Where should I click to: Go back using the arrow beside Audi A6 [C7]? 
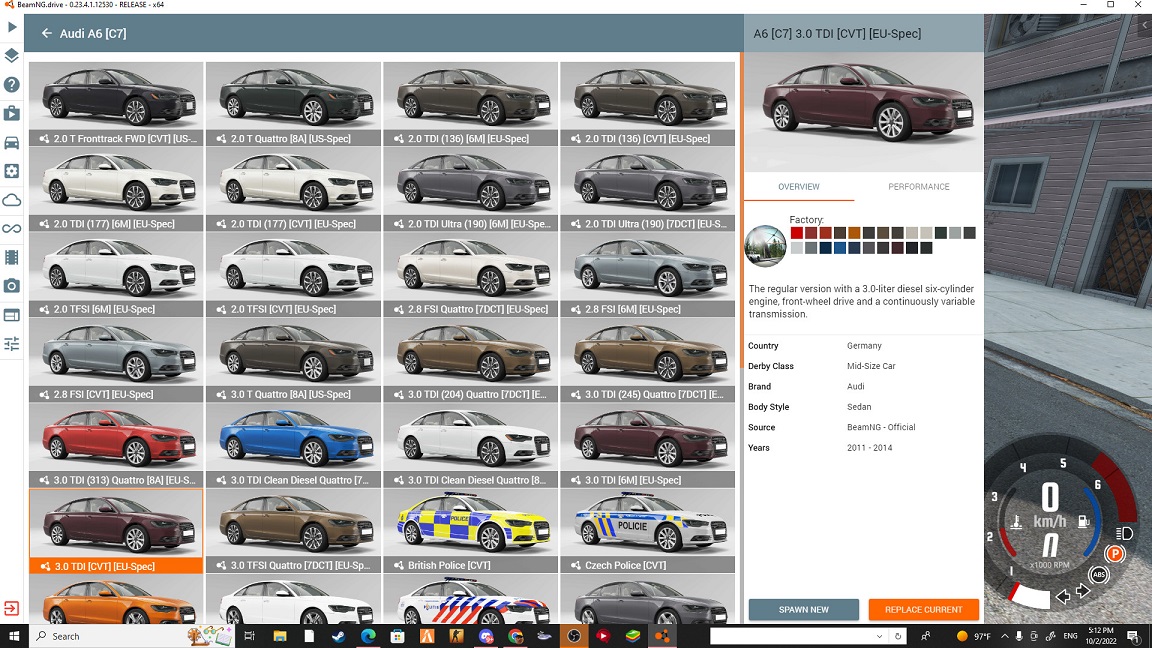pyautogui.click(x=46, y=34)
